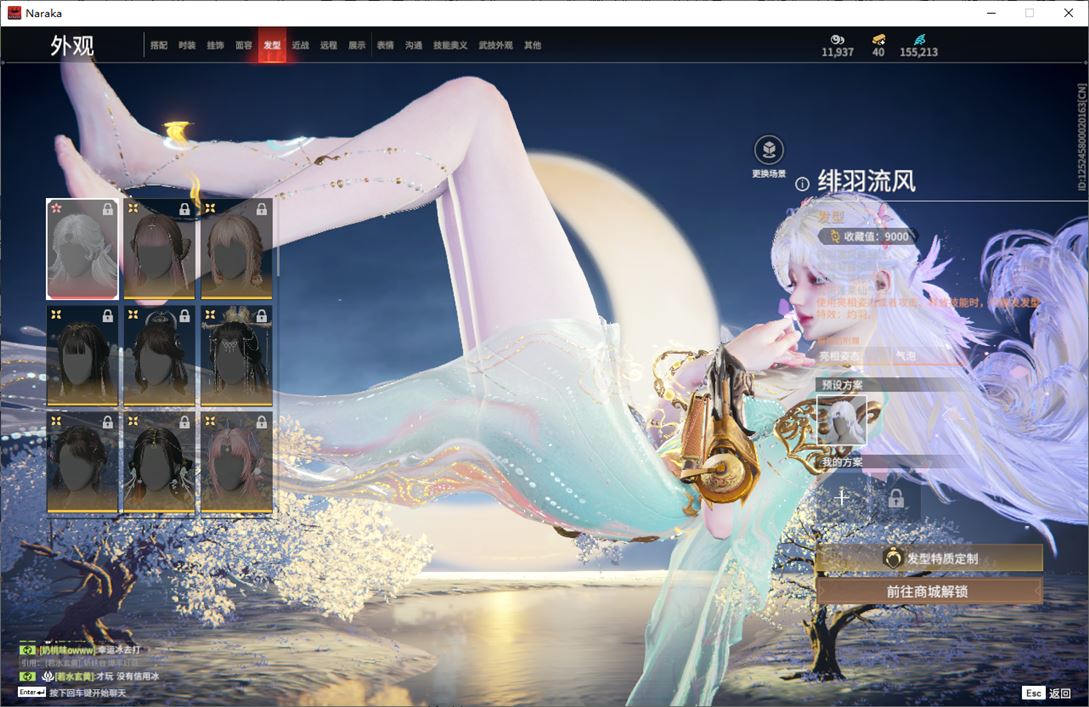
Task: Click the 我的方案 section label
Action: [842, 462]
